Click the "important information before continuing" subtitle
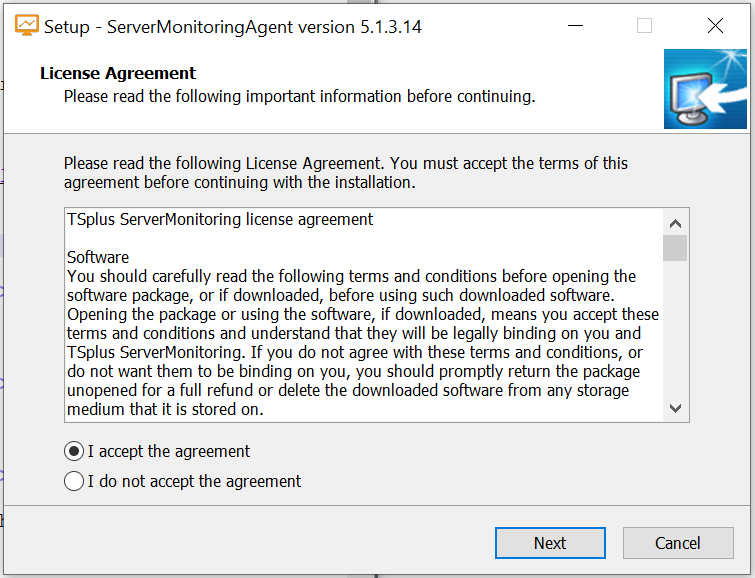 pyautogui.click(x=299, y=96)
